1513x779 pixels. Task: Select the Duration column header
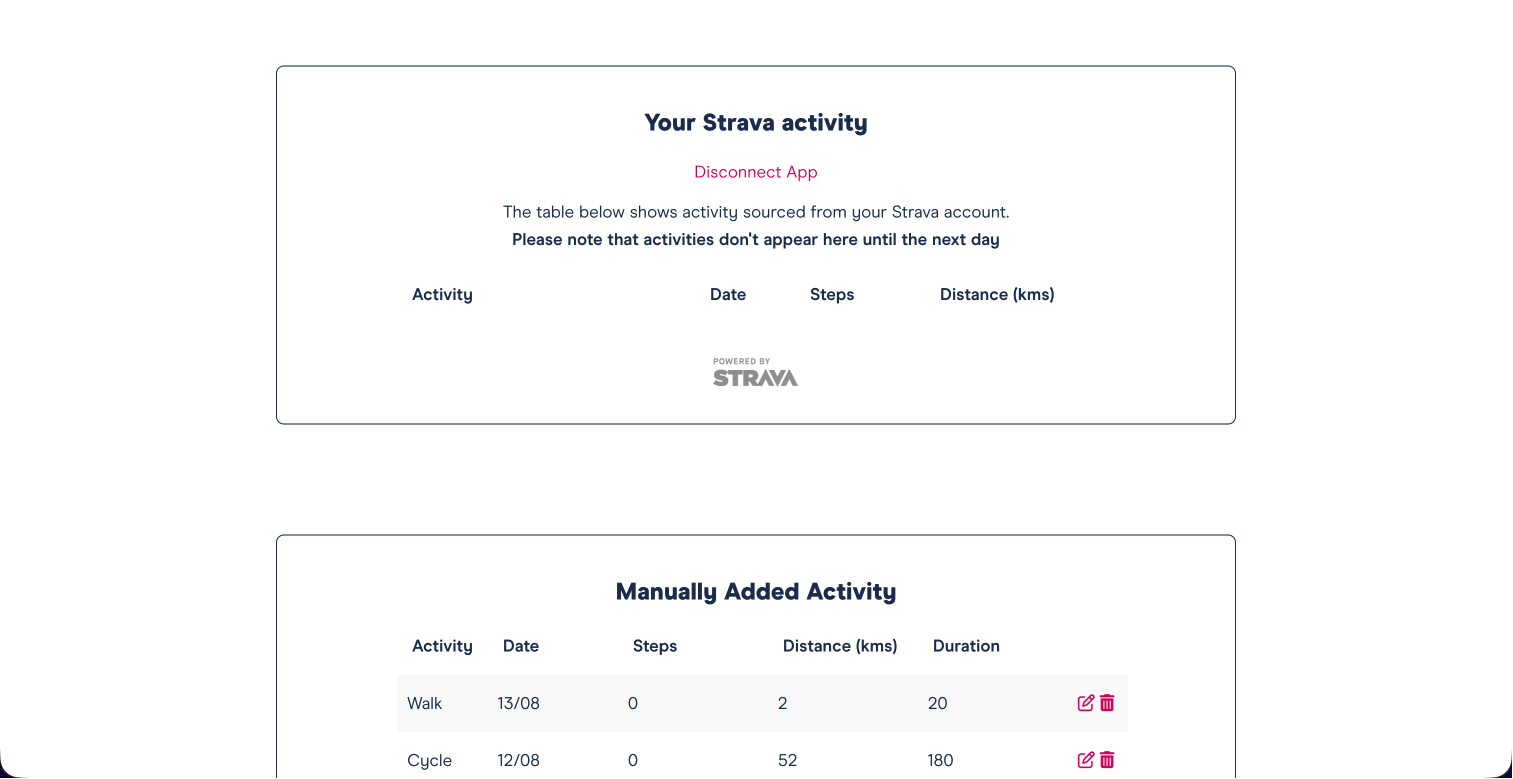(966, 646)
